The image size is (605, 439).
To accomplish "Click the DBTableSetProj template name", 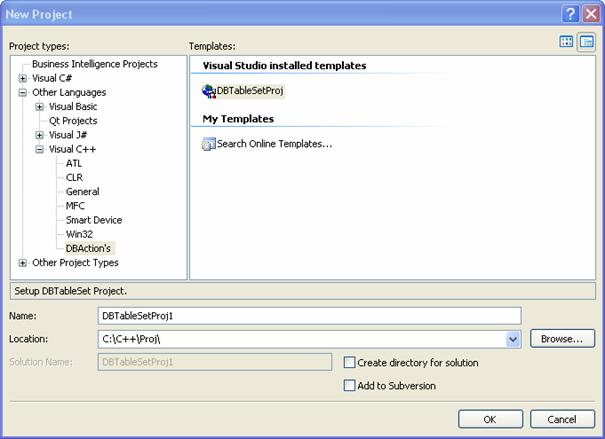I will pyautogui.click(x=250, y=91).
